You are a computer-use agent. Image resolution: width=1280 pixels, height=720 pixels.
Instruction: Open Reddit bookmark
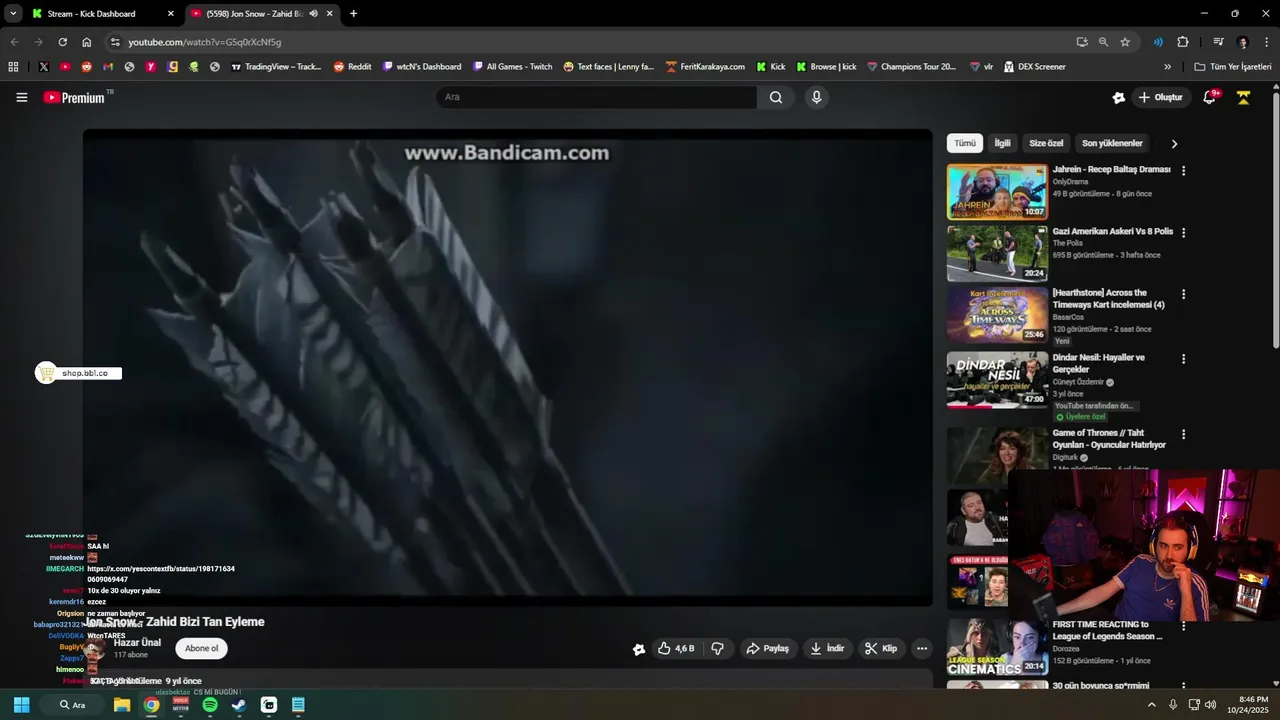pos(352,67)
